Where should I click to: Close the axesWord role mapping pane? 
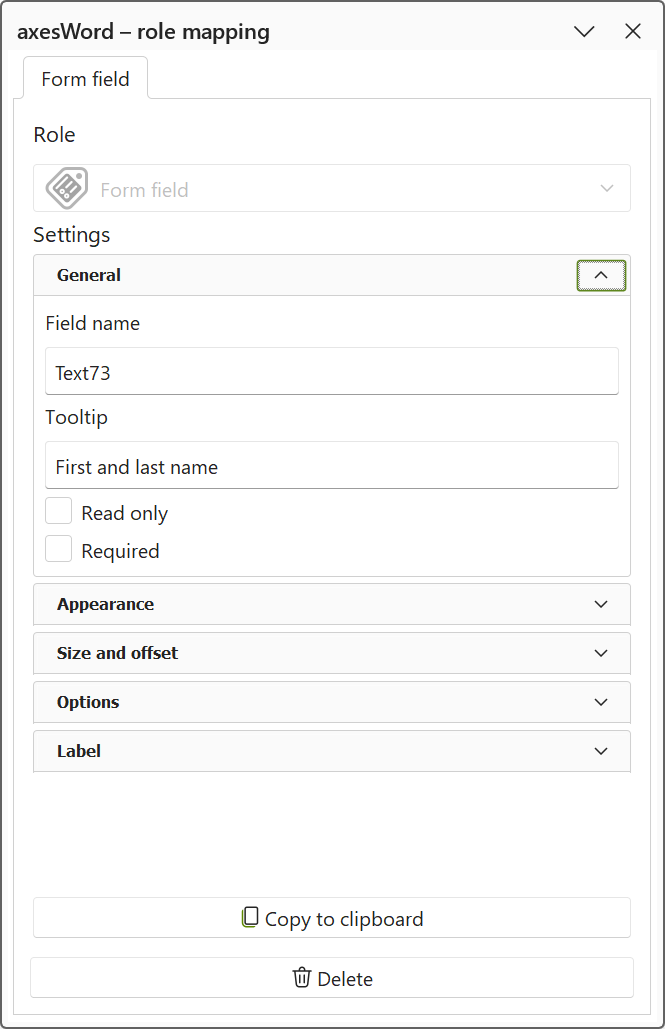pos(633,31)
